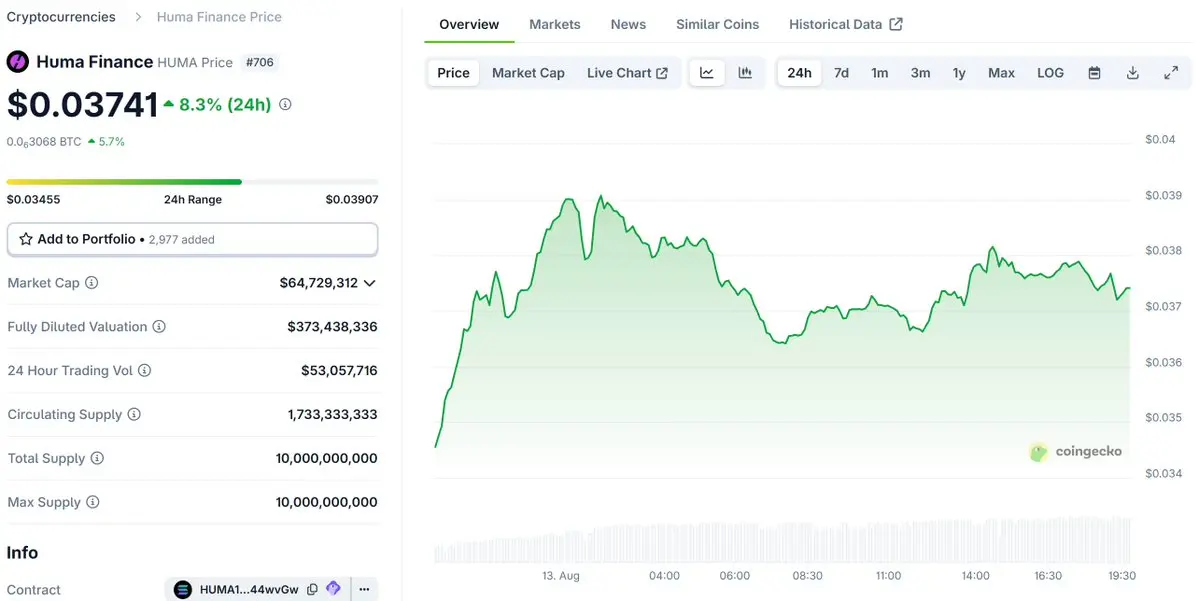The height and width of the screenshot is (601, 1199).
Task: Expand the chart to fullscreen
Action: [x=1171, y=73]
